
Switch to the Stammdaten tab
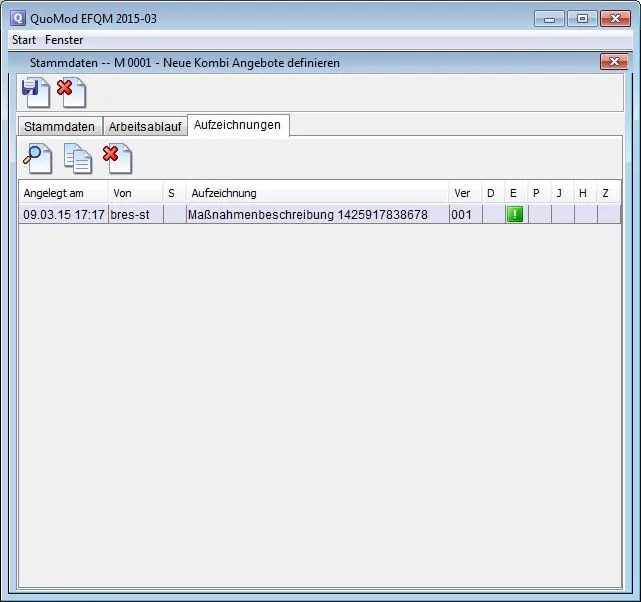(x=60, y=127)
